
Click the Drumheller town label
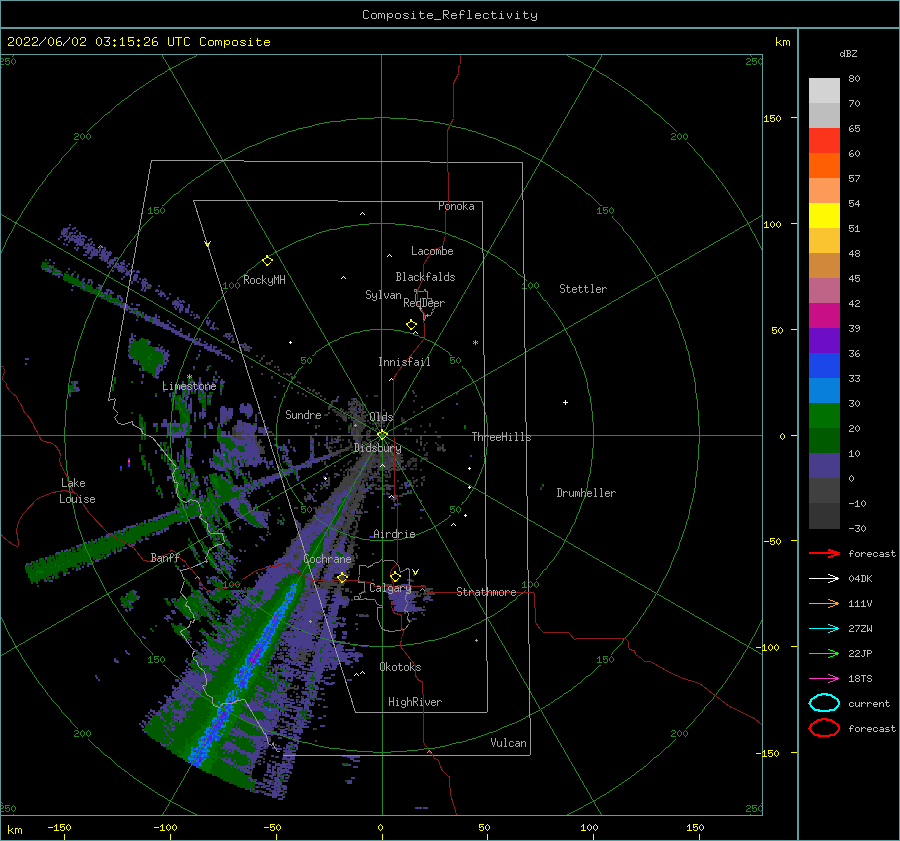click(586, 493)
